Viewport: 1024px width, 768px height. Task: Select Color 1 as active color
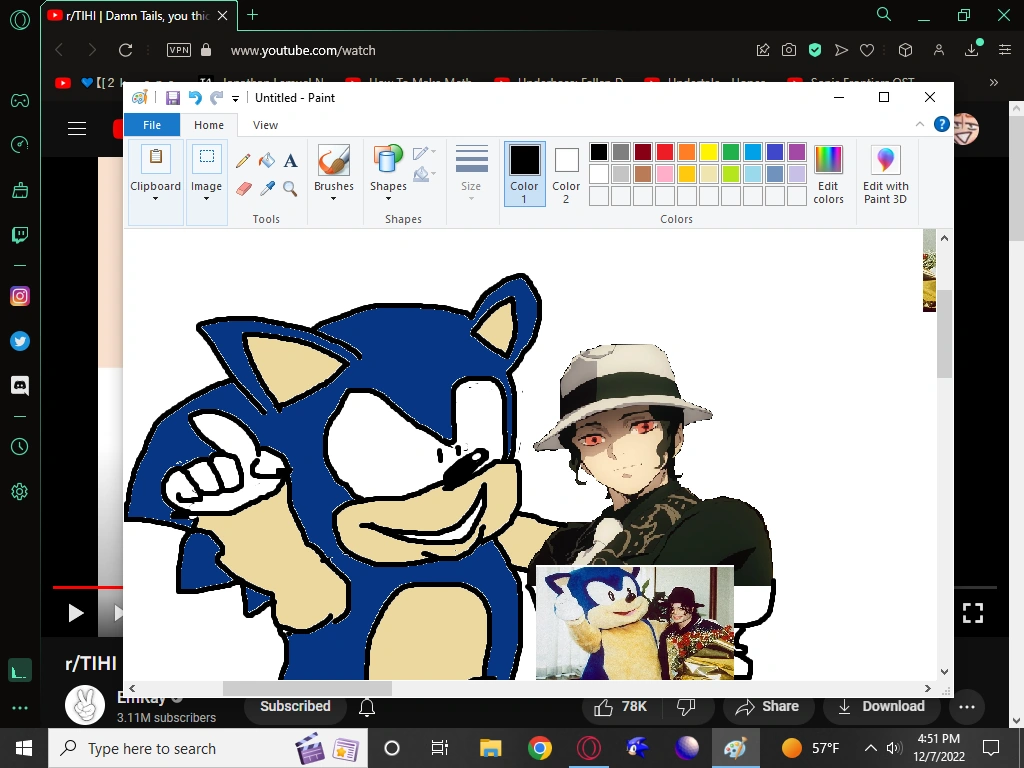tap(524, 173)
